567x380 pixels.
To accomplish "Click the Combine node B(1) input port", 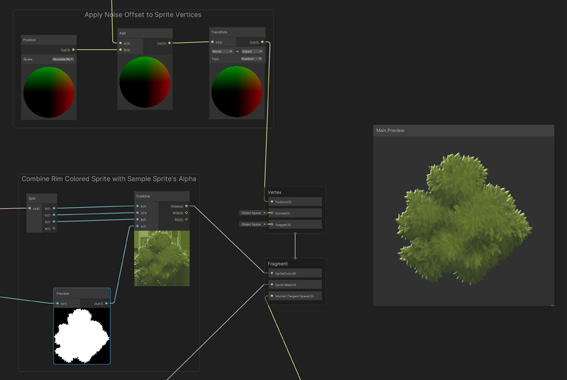I will [137, 219].
